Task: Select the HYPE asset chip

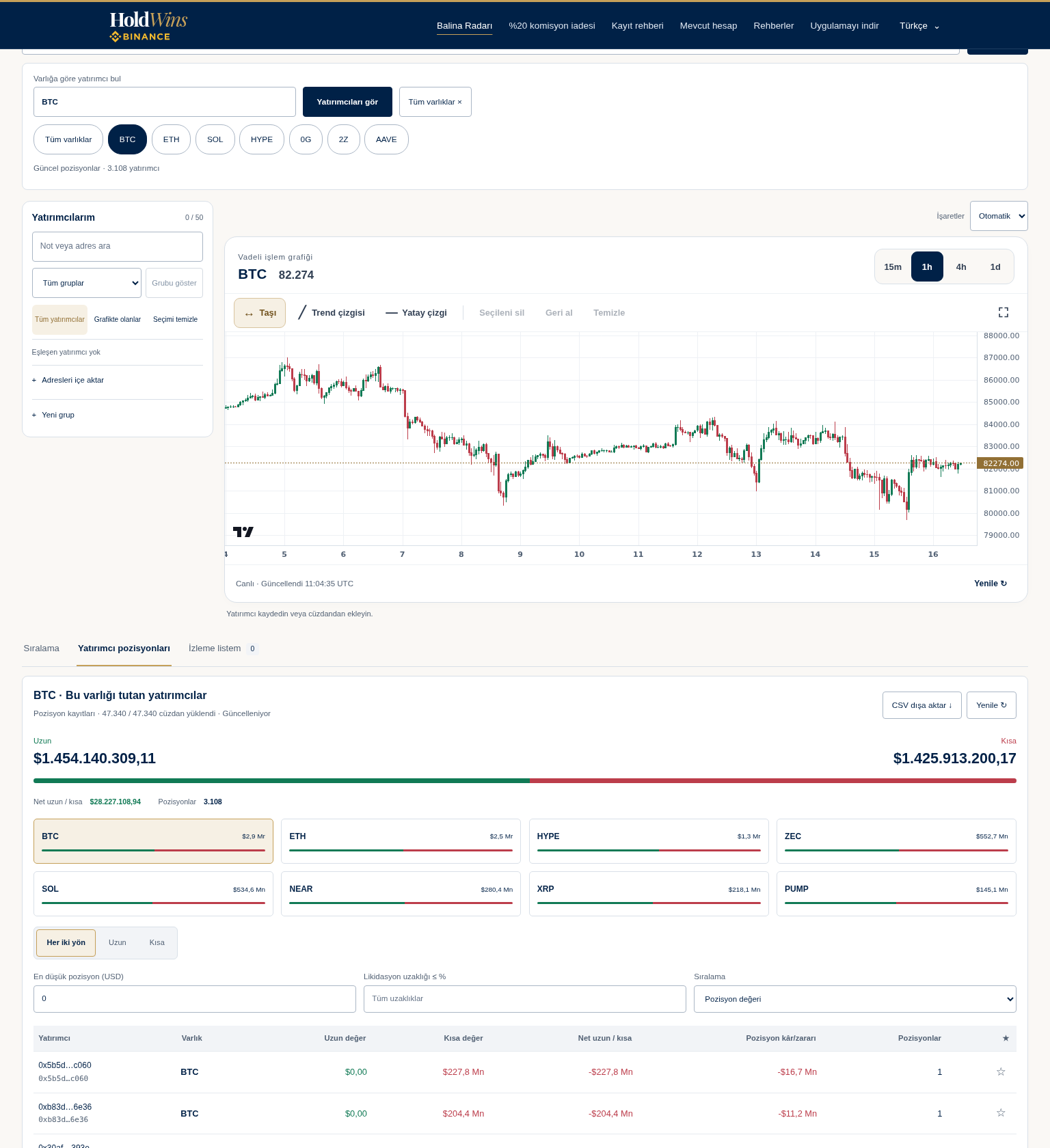Action: tap(262, 139)
